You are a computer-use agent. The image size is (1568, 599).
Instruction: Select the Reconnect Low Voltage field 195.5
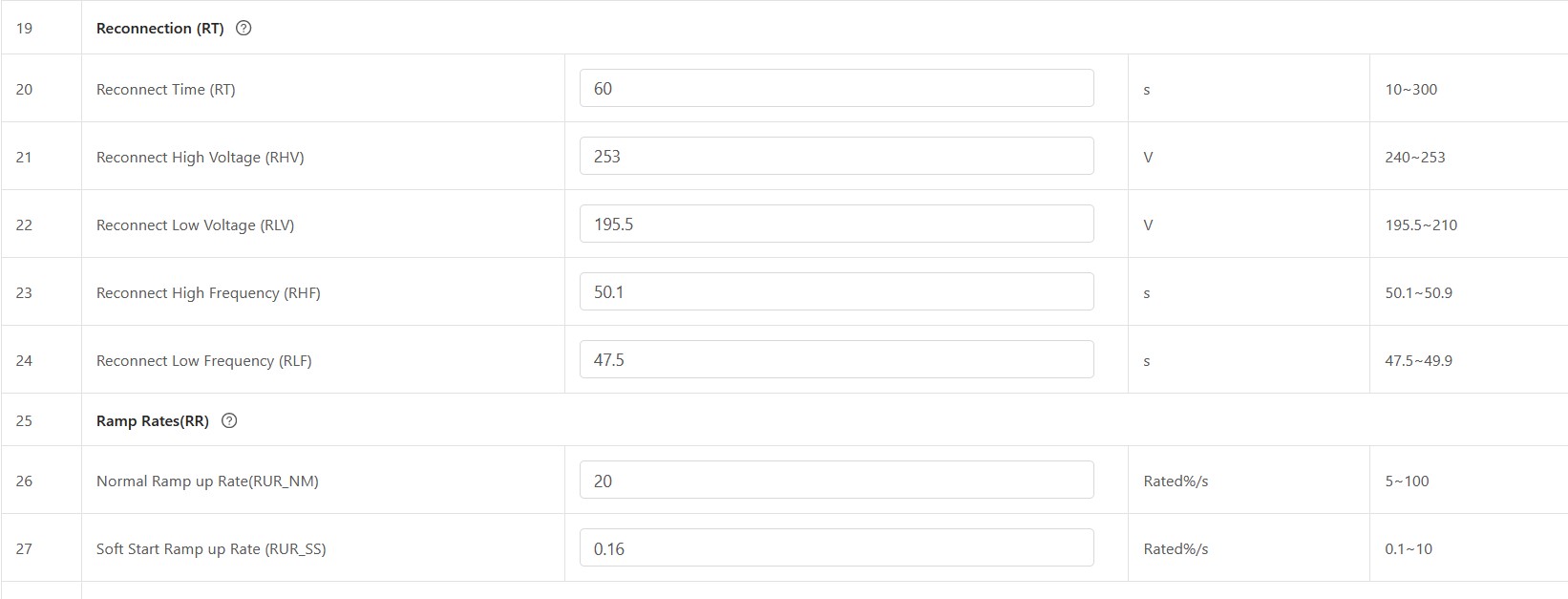[x=836, y=225]
